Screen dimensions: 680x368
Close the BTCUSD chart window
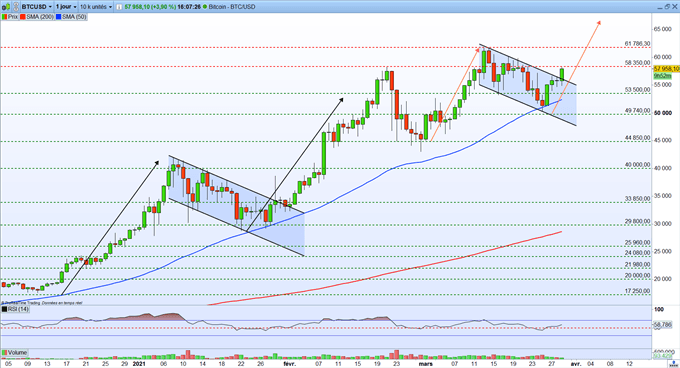coord(674,7)
